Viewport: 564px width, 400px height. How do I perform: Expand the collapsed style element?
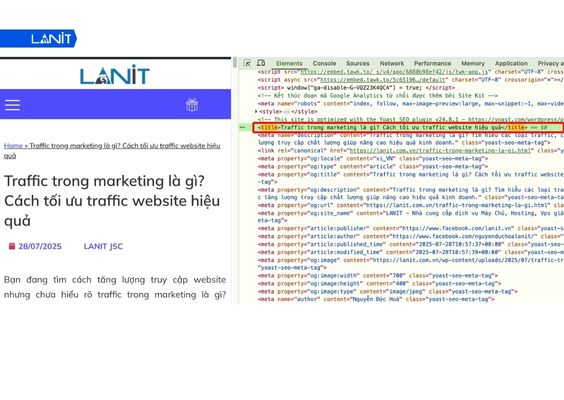point(256,112)
